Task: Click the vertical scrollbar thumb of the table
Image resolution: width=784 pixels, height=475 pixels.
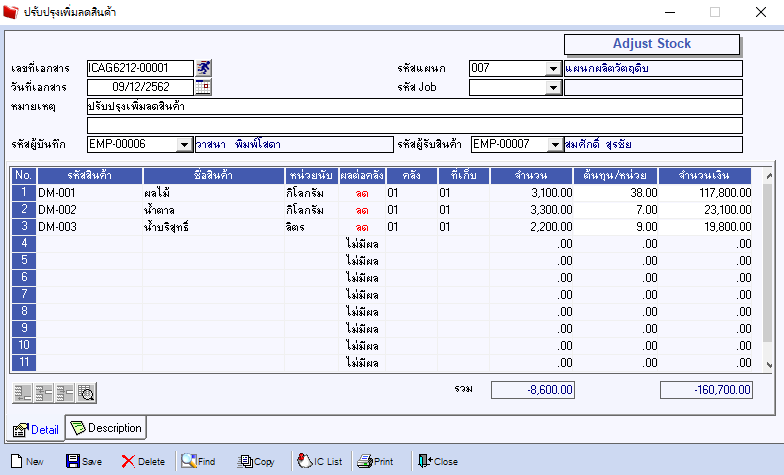Action: [x=768, y=263]
